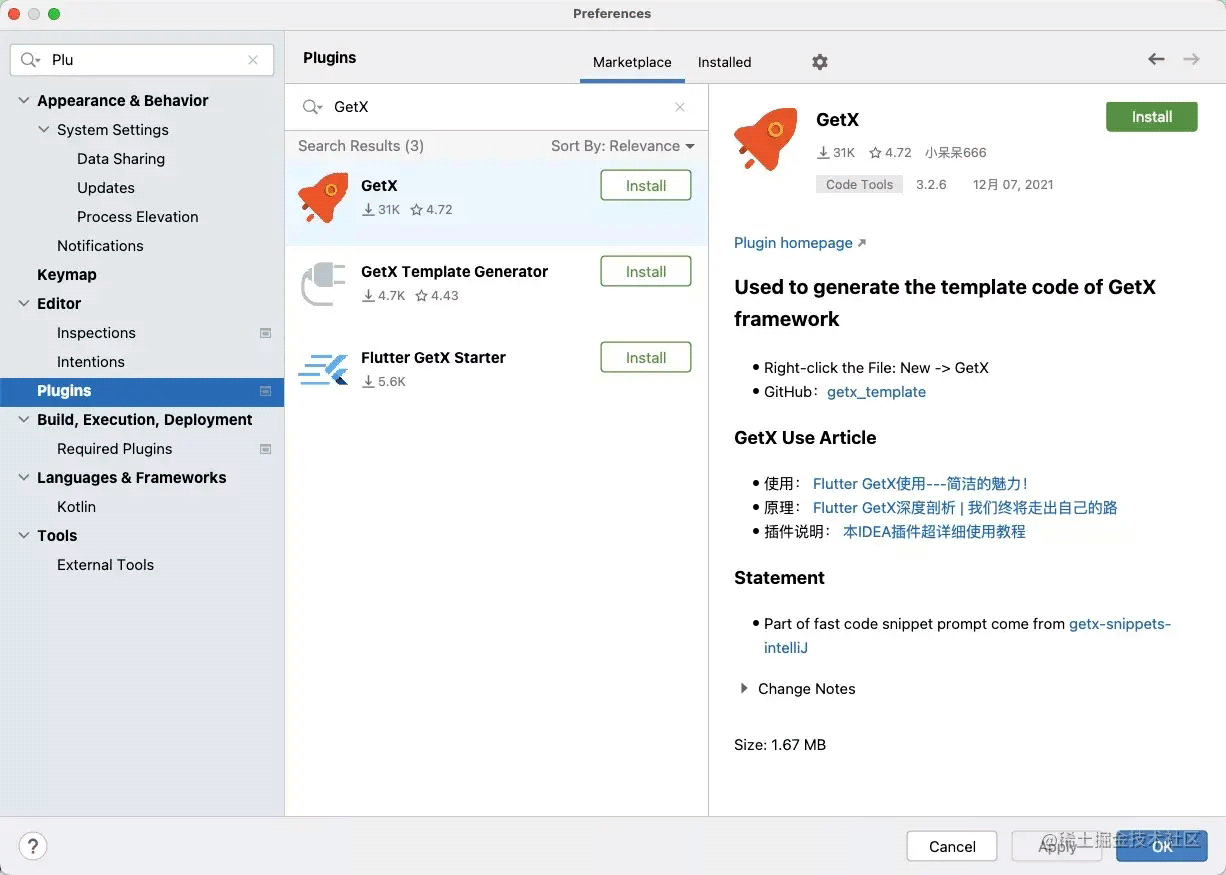This screenshot has width=1226, height=875.
Task: Click the Search Results (3) label
Action: coord(361,146)
